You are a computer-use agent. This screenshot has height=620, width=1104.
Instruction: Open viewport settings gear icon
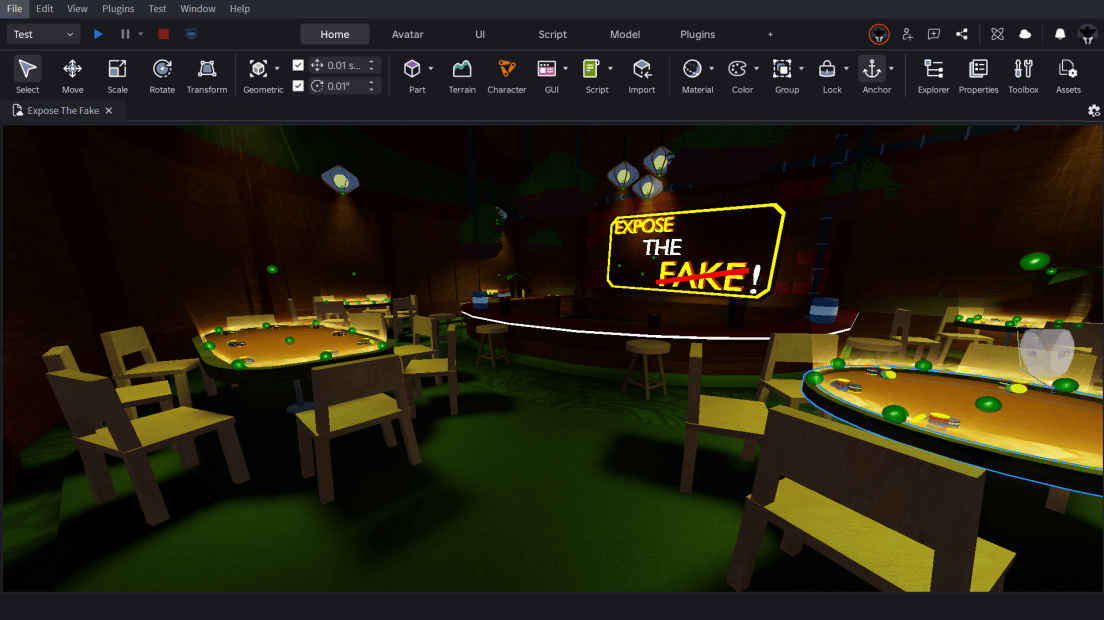pos(1093,110)
